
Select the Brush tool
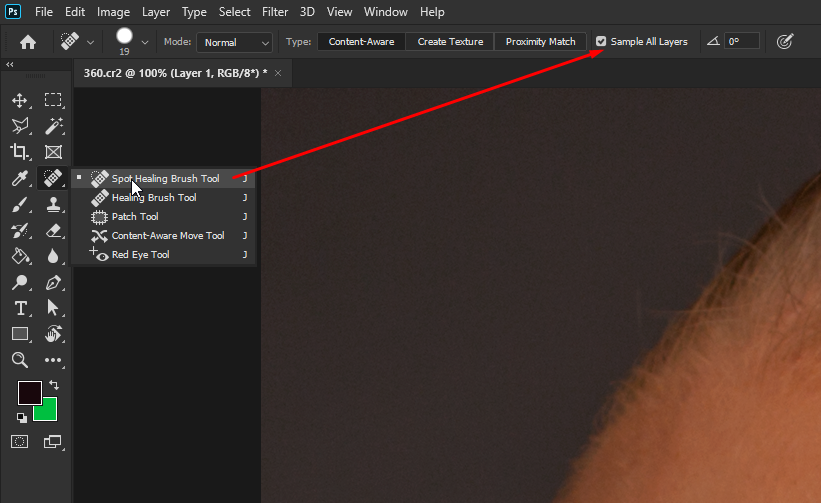click(x=20, y=204)
